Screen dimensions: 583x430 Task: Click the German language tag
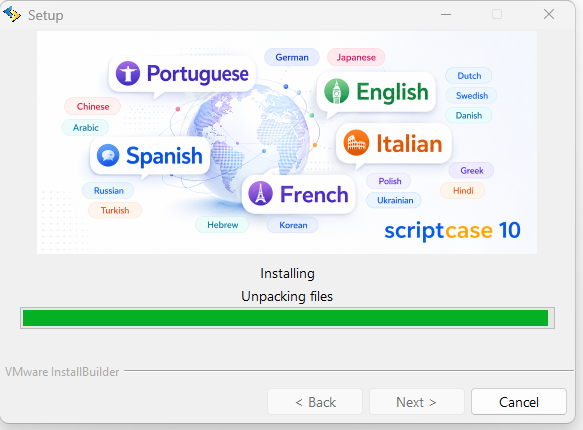[292, 57]
